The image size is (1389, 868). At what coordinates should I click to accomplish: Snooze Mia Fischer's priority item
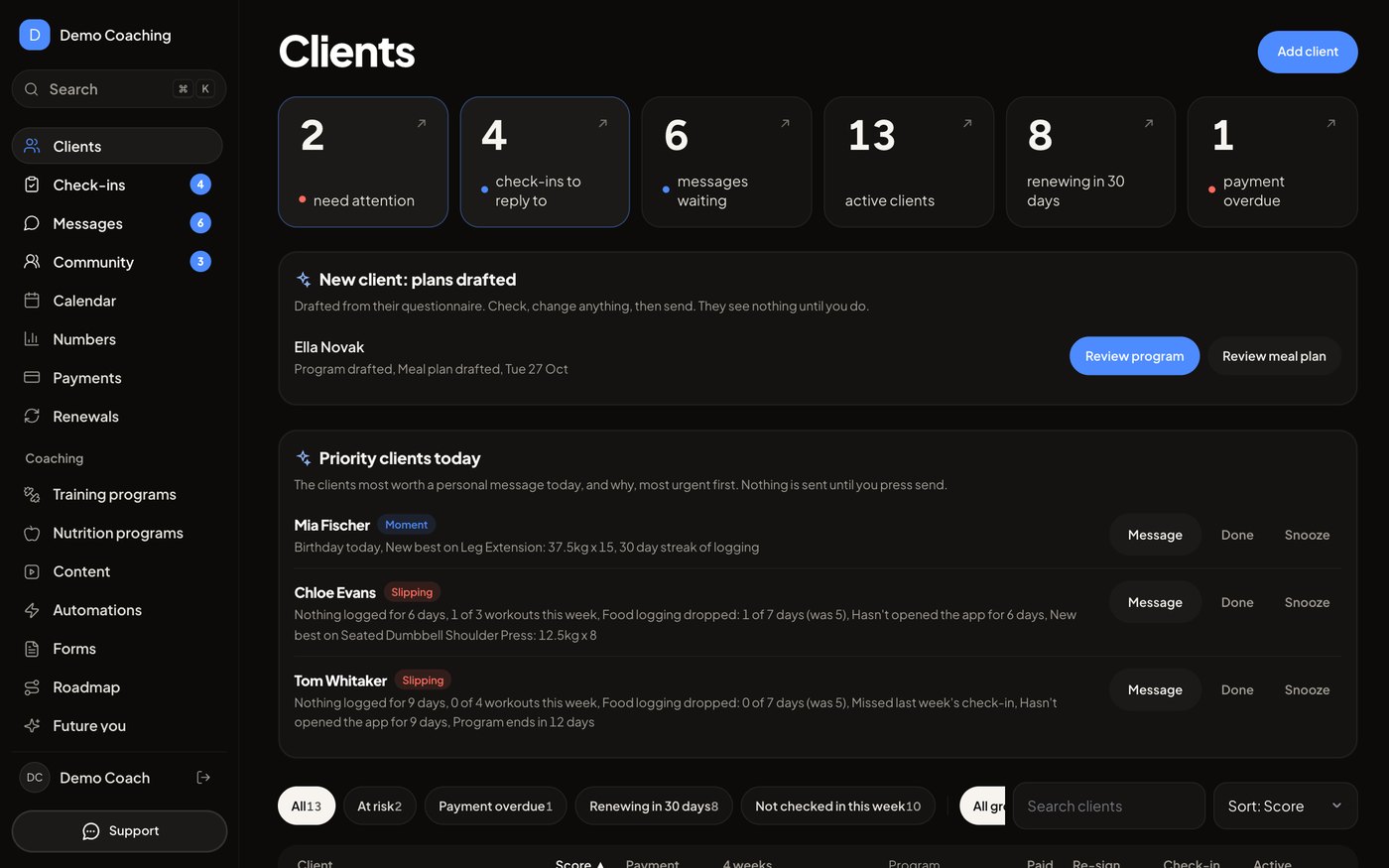pos(1307,535)
